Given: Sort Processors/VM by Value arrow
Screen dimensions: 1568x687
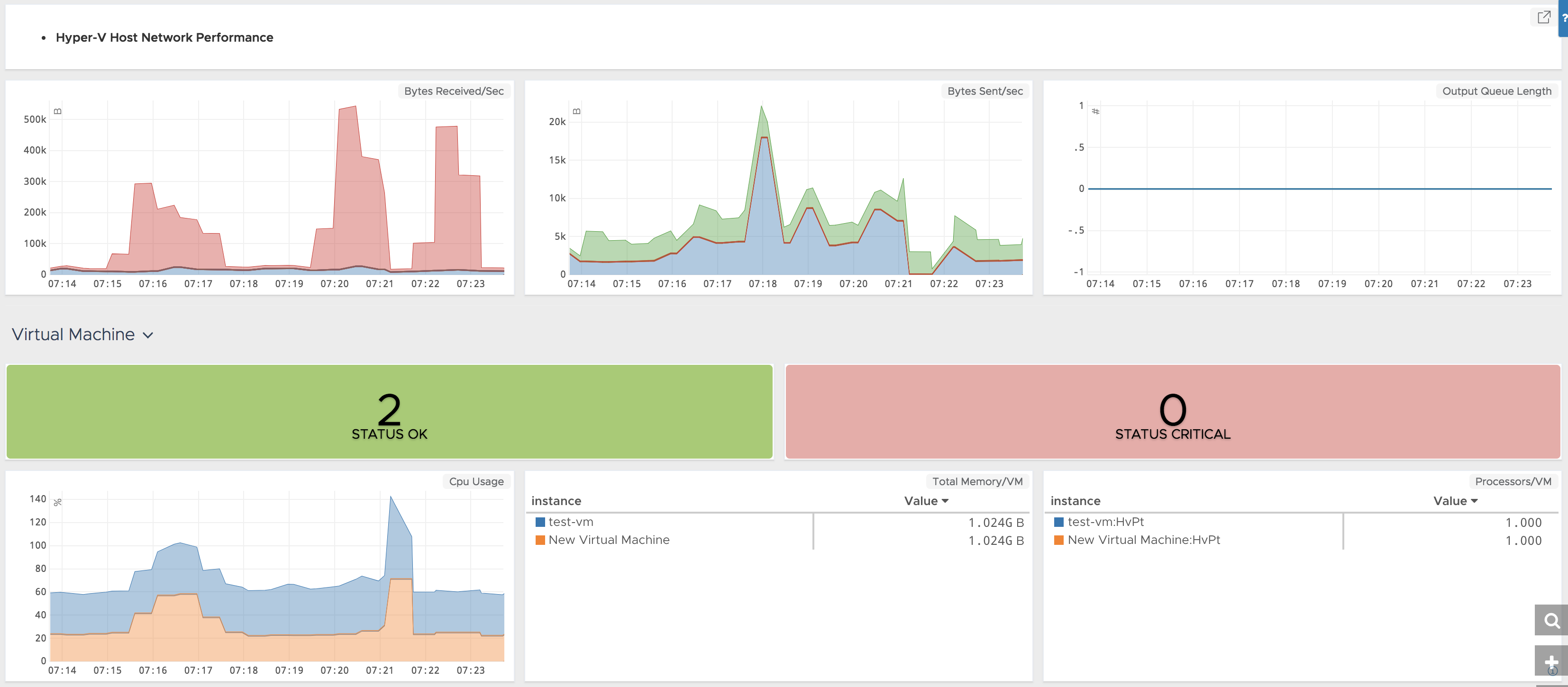Looking at the screenshot, I should 1474,501.
